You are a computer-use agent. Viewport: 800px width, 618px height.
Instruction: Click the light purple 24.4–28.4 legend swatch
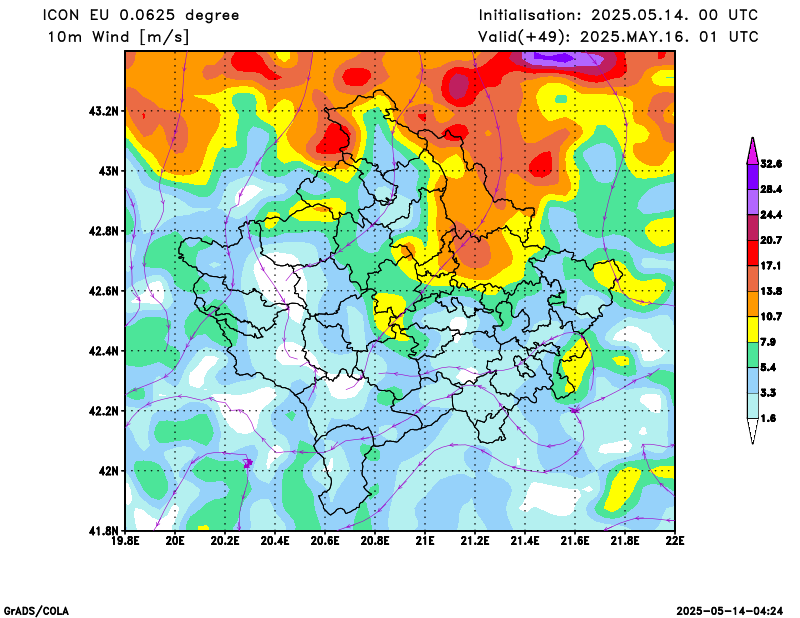point(753,202)
